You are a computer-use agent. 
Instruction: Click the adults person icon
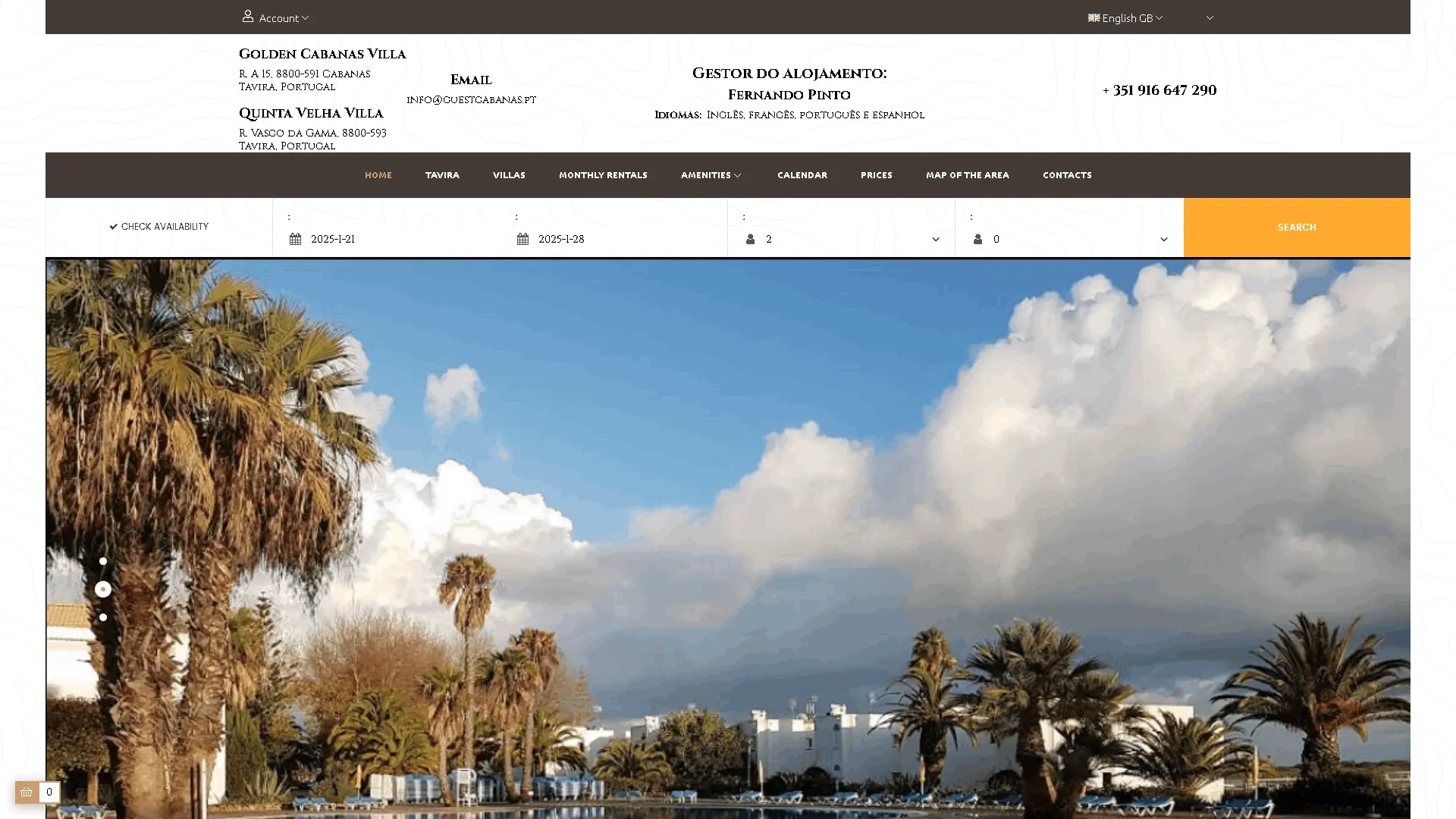[750, 239]
